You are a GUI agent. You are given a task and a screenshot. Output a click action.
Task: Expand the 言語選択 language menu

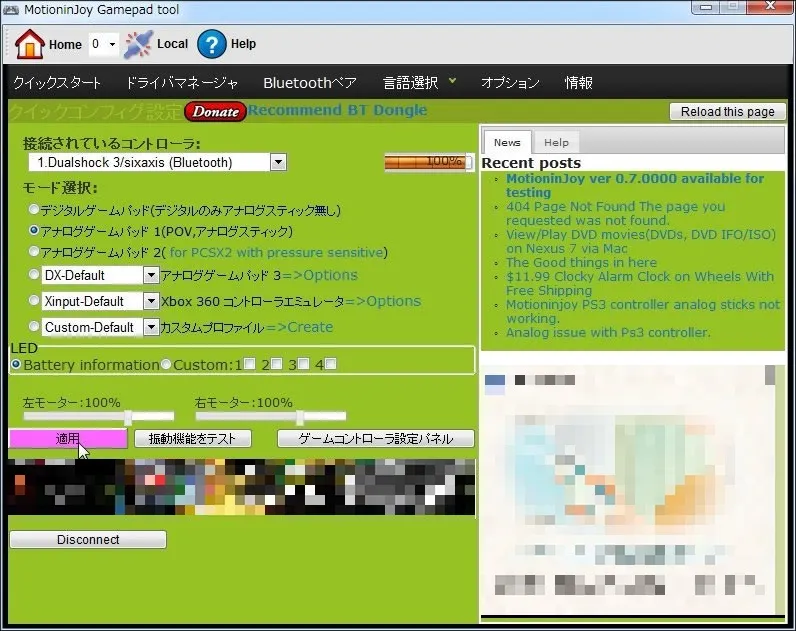pos(419,82)
